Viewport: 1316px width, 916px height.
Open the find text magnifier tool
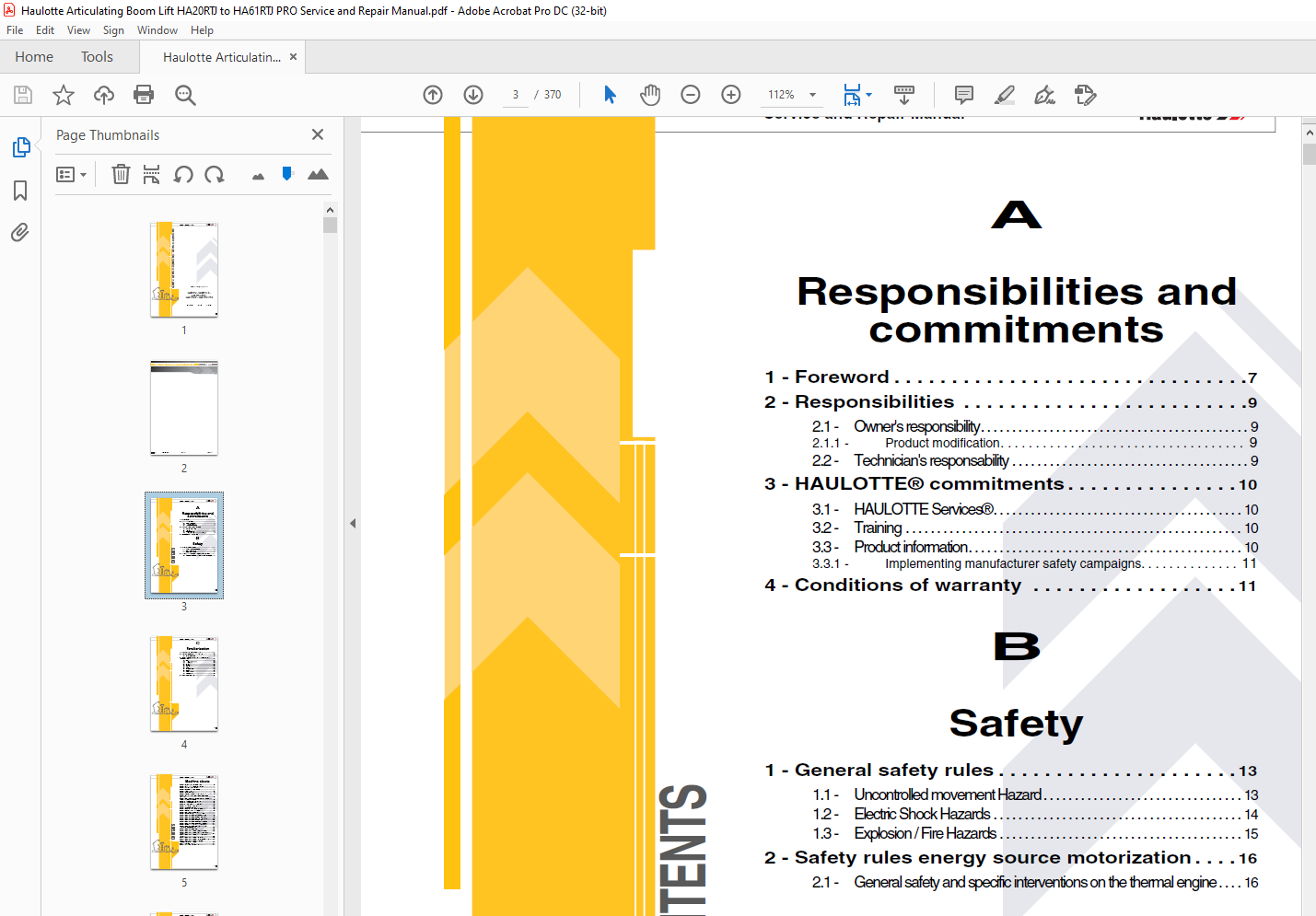pos(185,95)
